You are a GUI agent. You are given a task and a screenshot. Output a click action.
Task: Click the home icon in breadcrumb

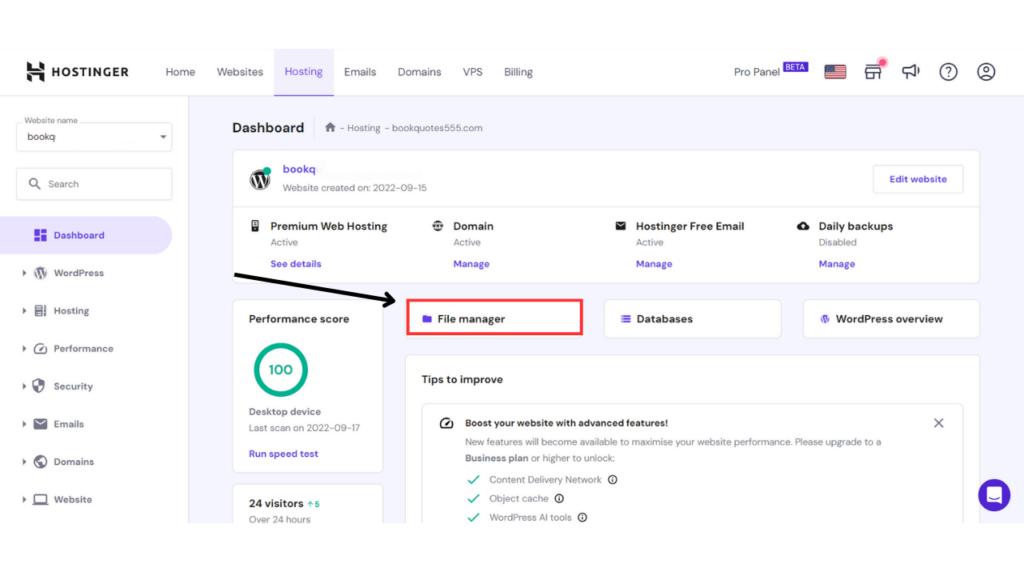(330, 127)
